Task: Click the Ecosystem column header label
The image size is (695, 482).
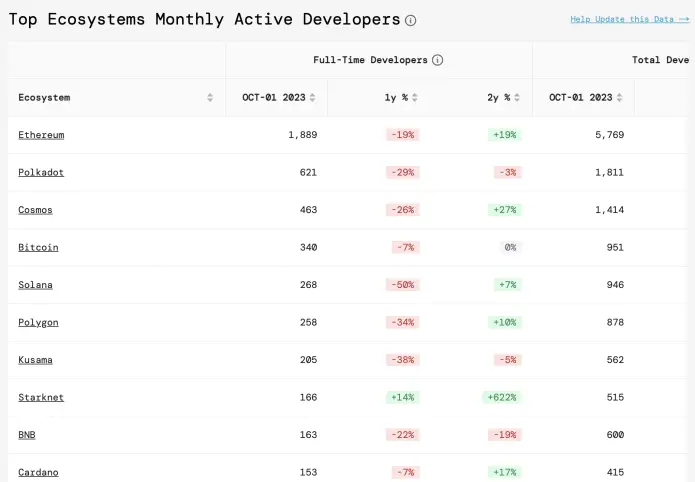Action: (x=44, y=98)
